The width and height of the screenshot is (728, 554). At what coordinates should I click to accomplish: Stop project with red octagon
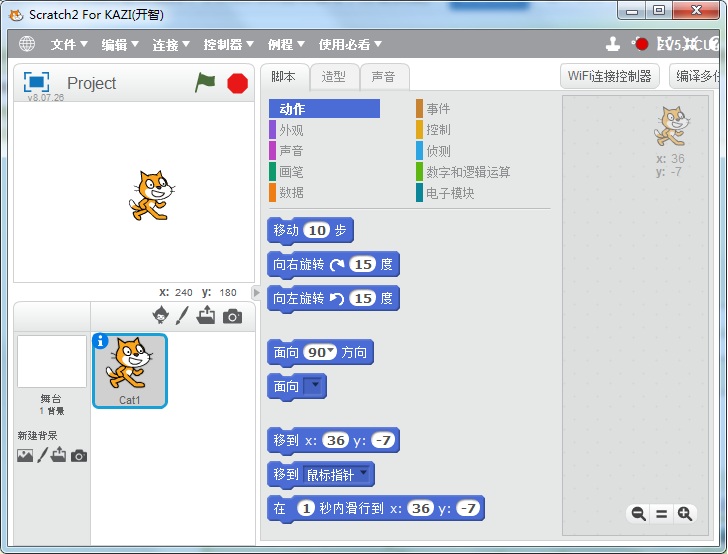[237, 84]
